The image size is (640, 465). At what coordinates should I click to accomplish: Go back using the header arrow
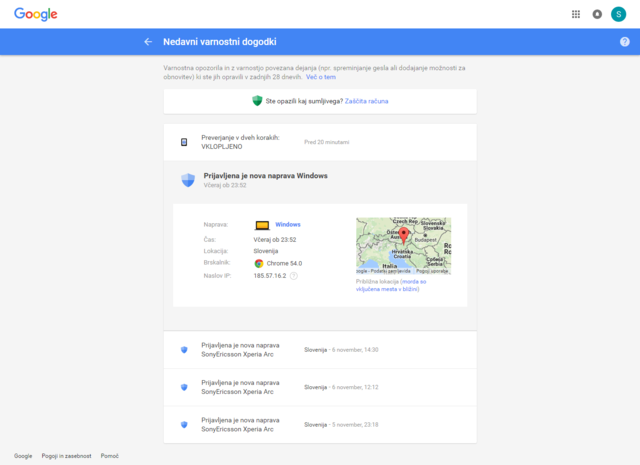[148, 42]
